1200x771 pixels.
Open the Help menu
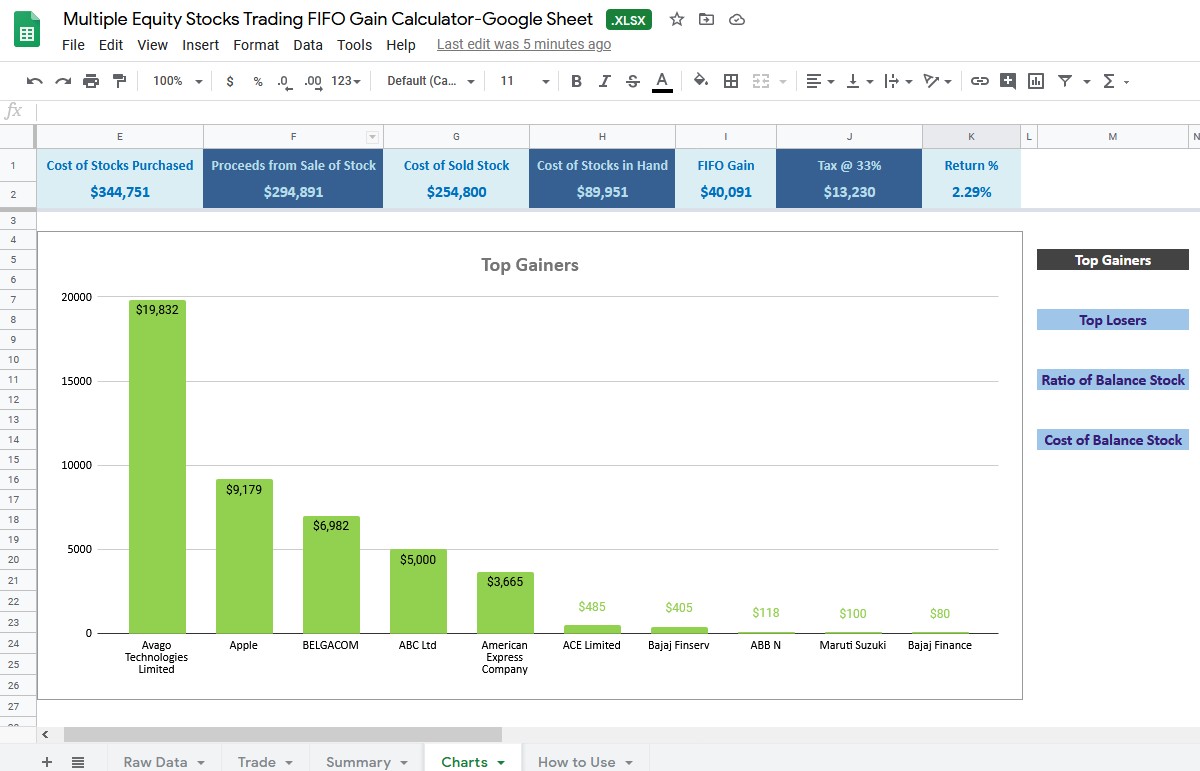point(401,45)
